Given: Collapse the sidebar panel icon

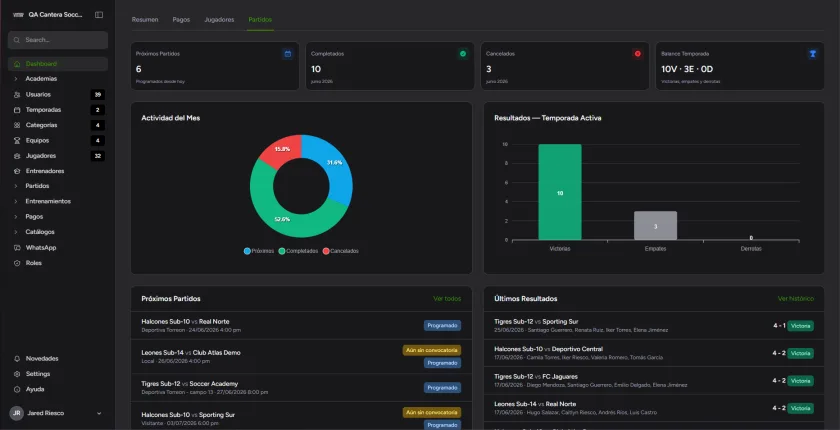Looking at the screenshot, I should pyautogui.click(x=99, y=15).
